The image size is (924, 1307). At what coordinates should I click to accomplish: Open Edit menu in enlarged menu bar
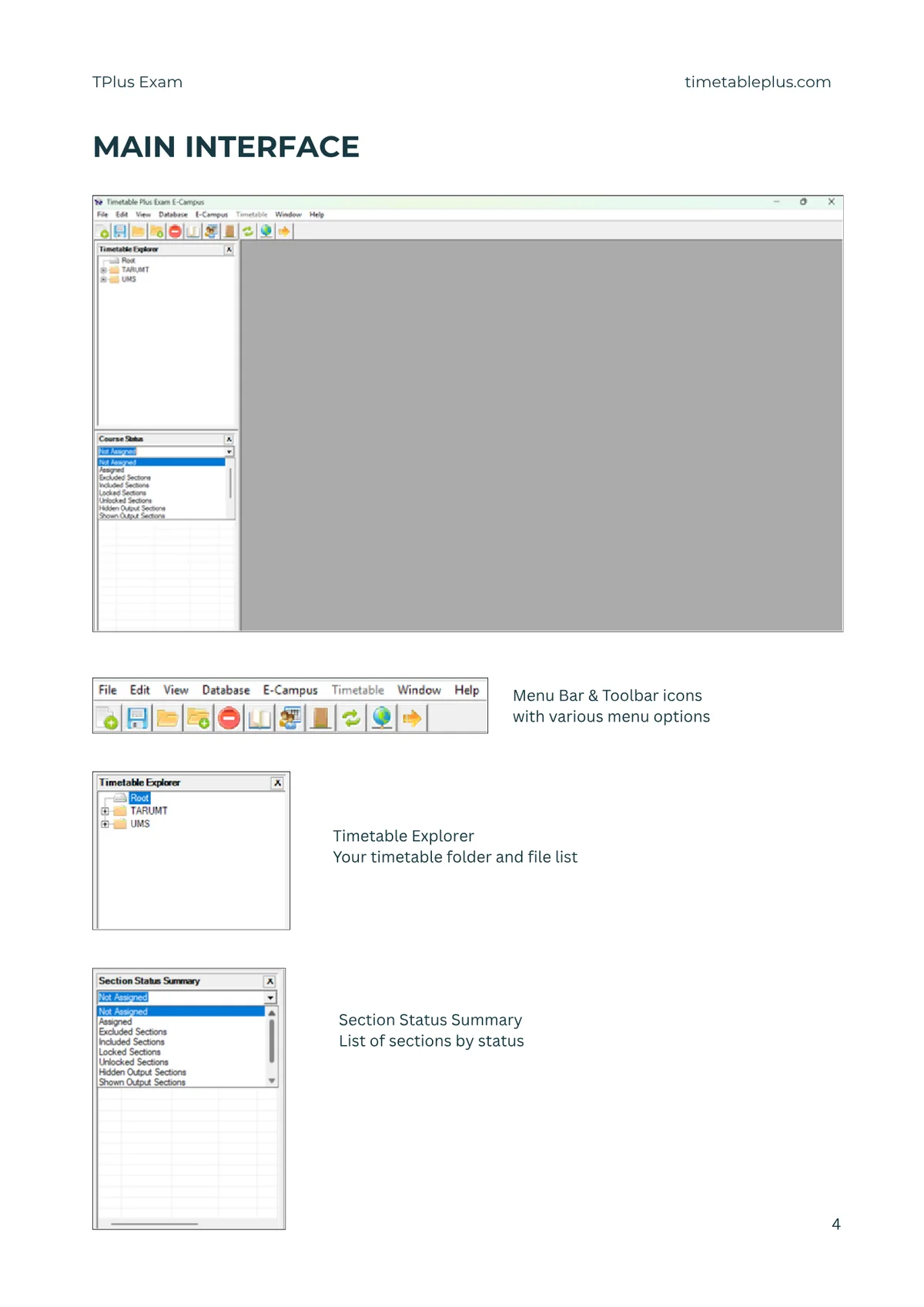coord(139,690)
